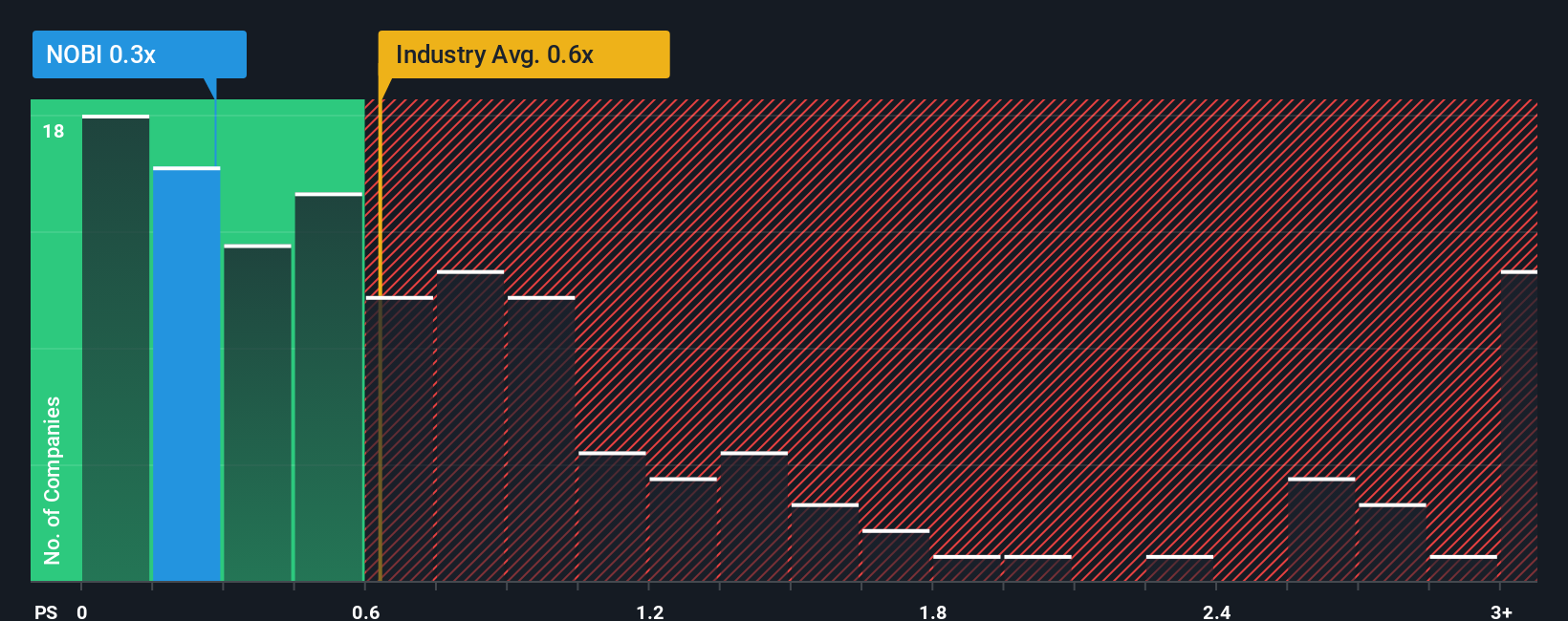Select the highlighted blue NOBI histogram bar
The height and width of the screenshot is (621, 1568).
(x=186, y=374)
